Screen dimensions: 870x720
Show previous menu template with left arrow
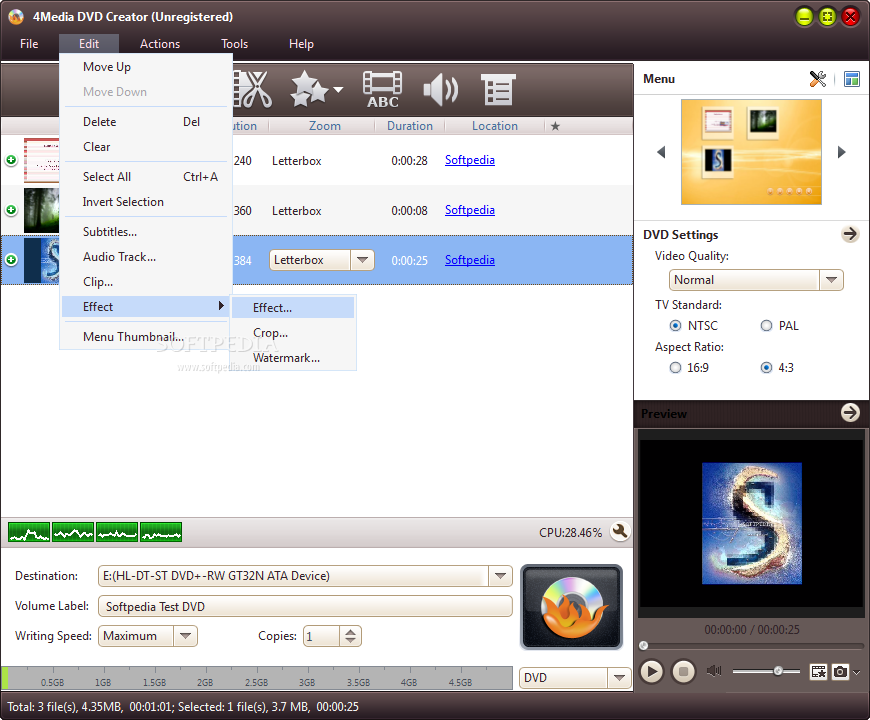[661, 152]
